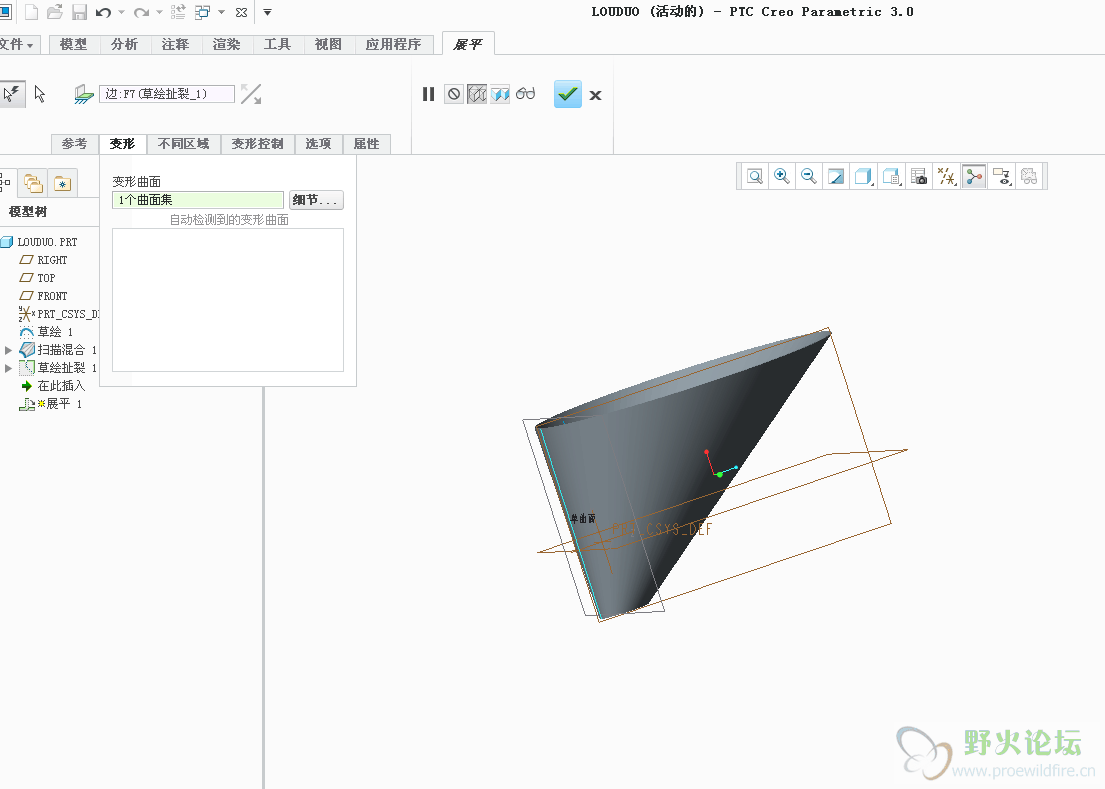Open the 变形 panel tab

[x=122, y=144]
